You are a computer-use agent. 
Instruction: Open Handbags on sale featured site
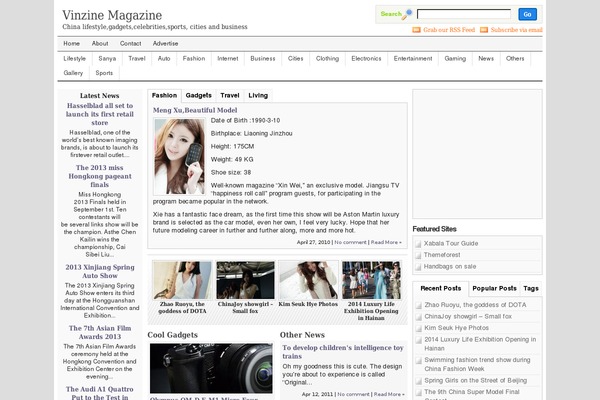click(450, 266)
